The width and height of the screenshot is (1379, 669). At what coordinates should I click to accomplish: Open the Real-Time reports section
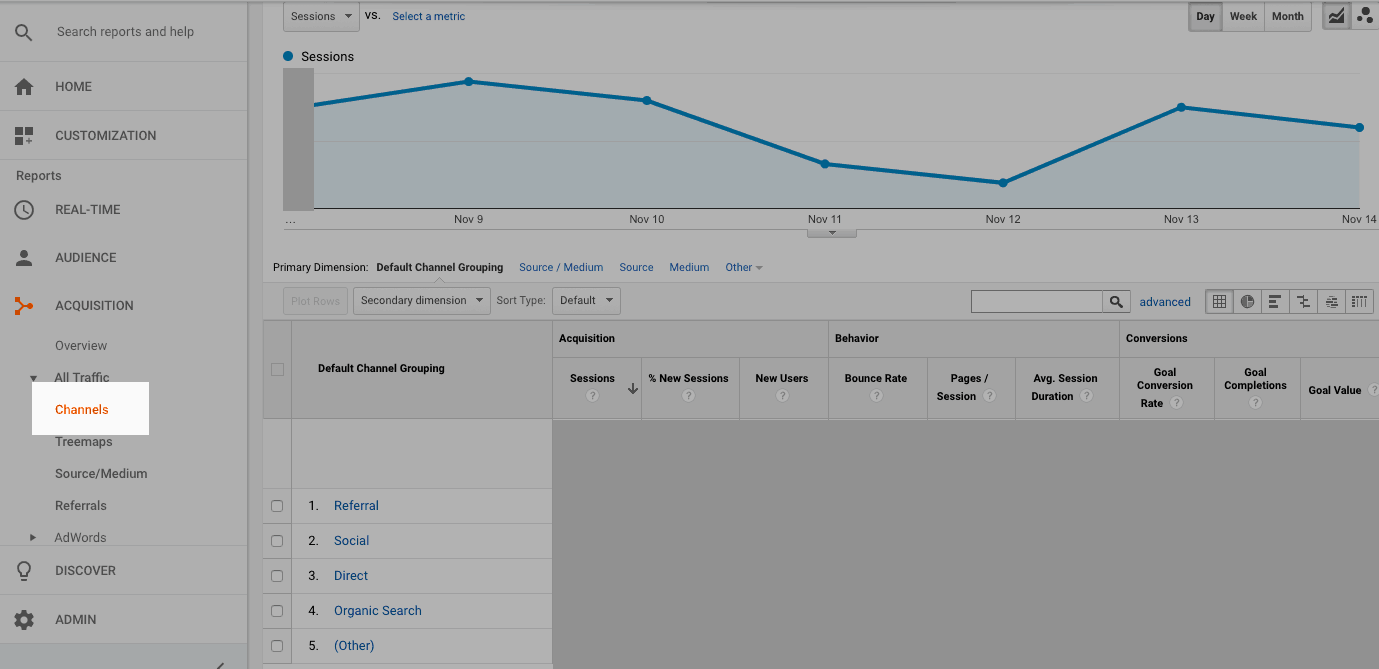85,209
